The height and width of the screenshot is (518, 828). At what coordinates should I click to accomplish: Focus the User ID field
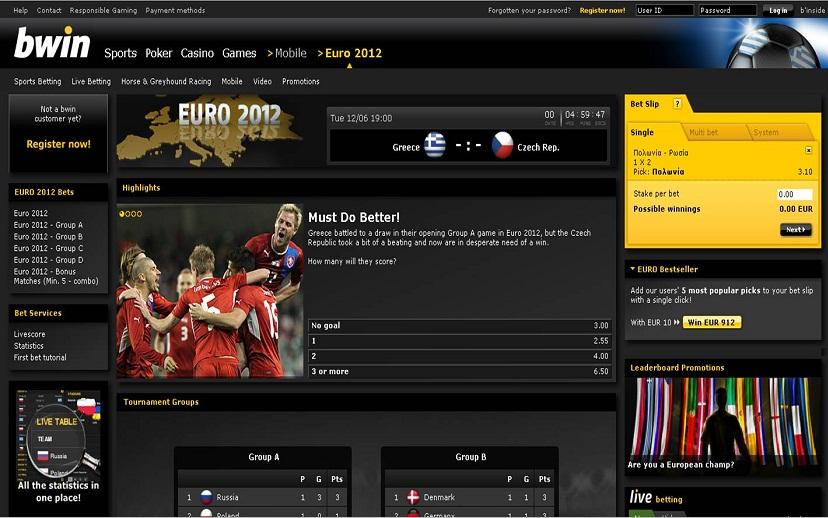pos(664,10)
